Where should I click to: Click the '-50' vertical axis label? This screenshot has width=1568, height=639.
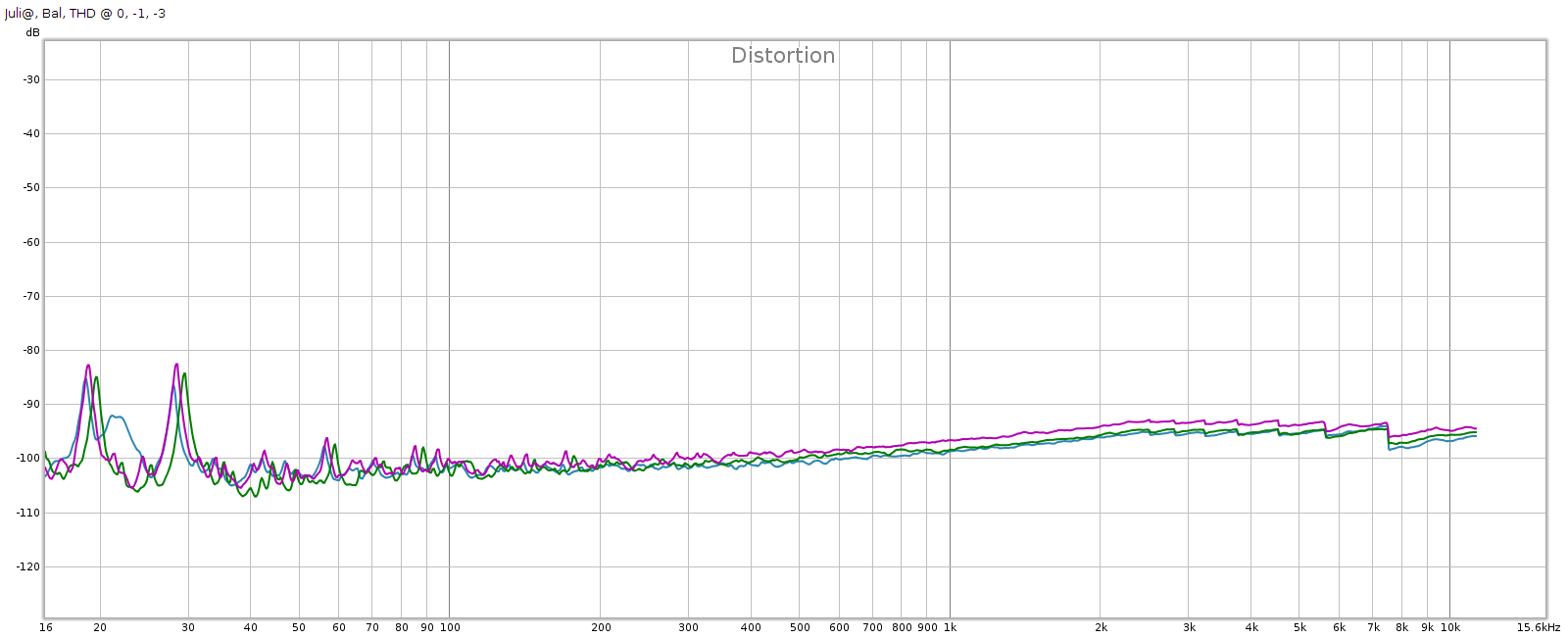[x=31, y=188]
